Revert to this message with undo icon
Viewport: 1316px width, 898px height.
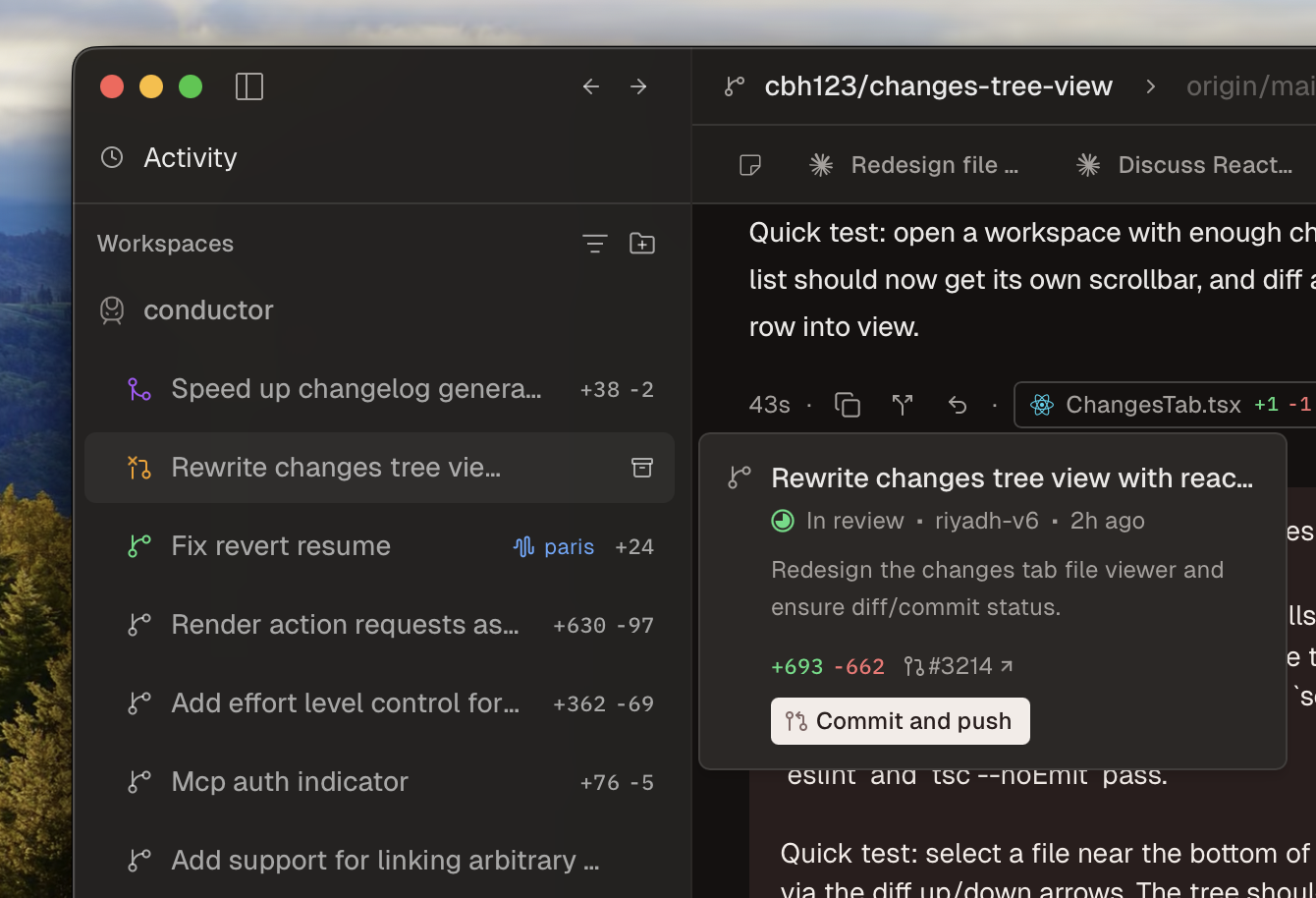tap(958, 405)
